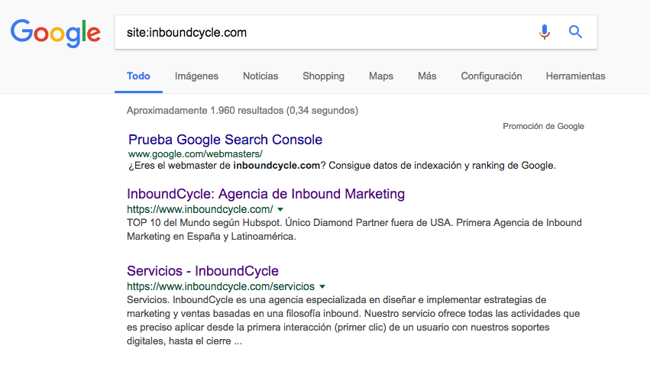The height and width of the screenshot is (368, 650).
Task: Click www.google.com/webmasters/ URL
Action: point(195,154)
